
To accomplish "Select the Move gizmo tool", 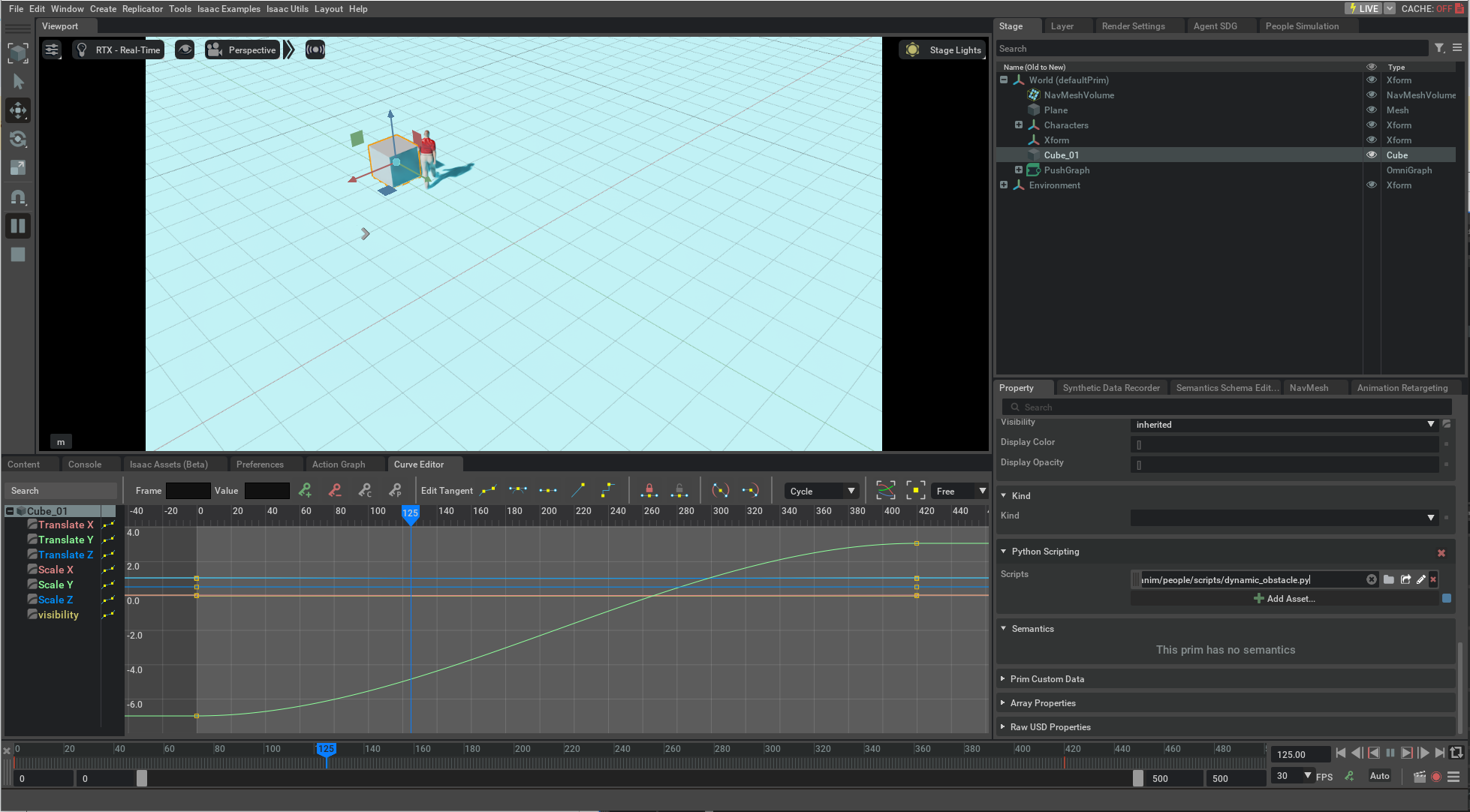I will point(18,110).
